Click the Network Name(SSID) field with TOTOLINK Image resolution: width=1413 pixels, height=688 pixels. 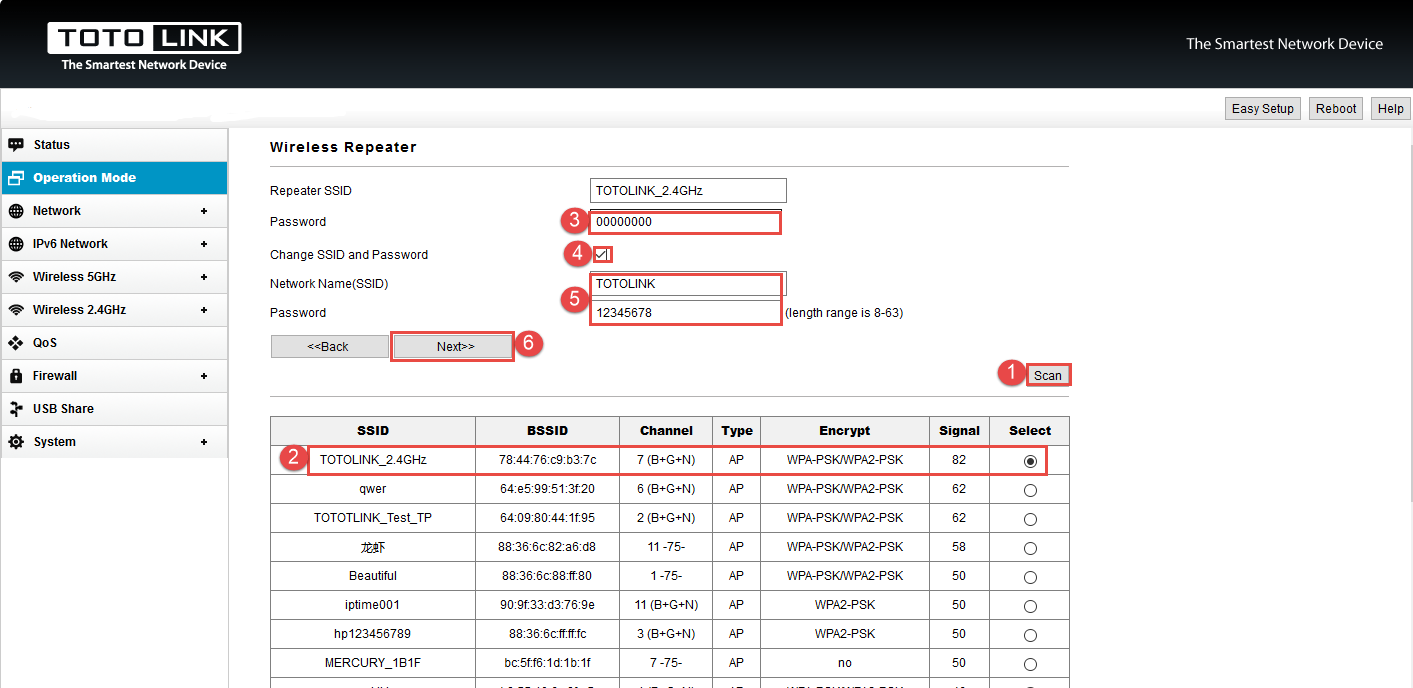point(688,284)
